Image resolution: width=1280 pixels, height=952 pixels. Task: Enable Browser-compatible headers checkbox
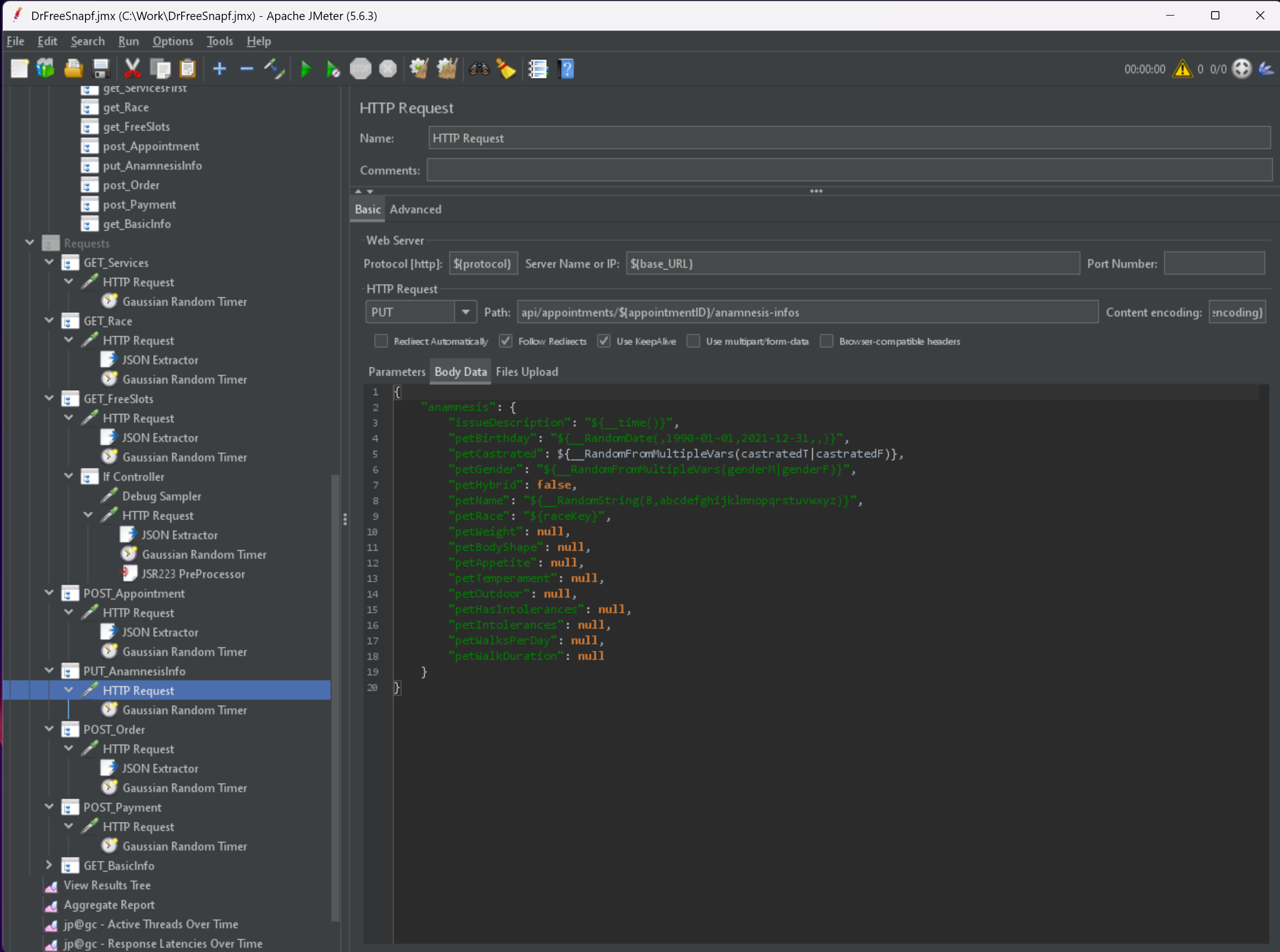pos(826,341)
